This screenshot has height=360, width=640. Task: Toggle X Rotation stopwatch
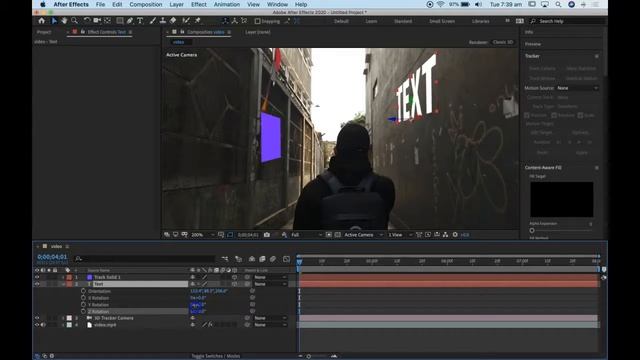pos(83,298)
